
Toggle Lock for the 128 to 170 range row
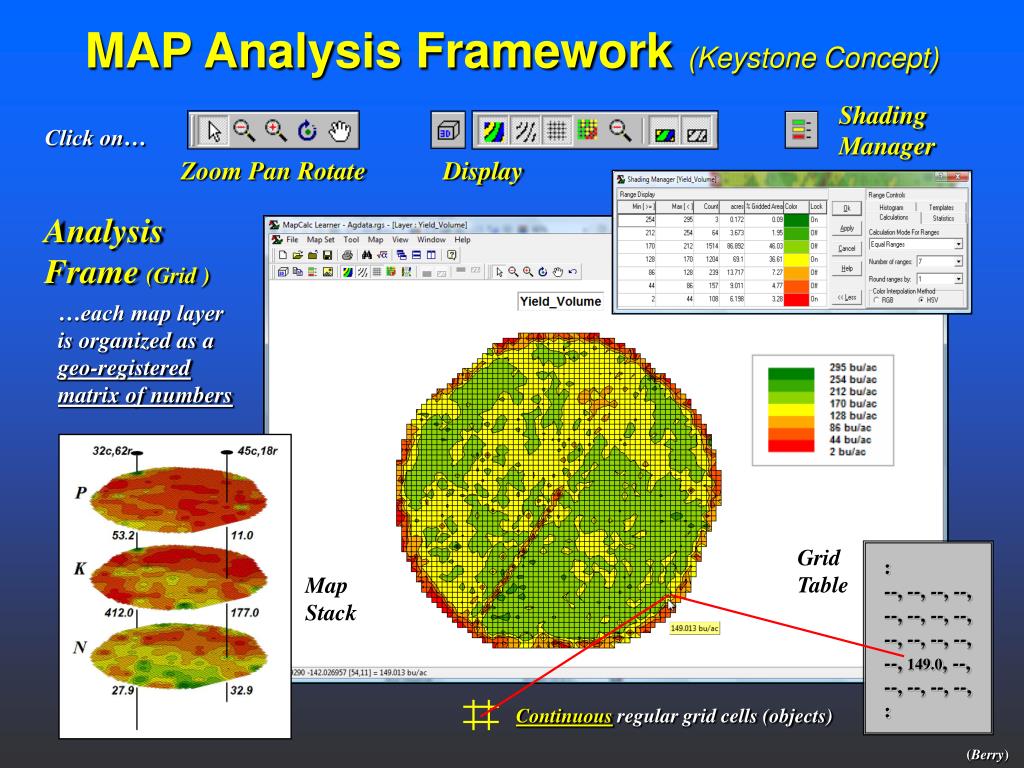818,259
